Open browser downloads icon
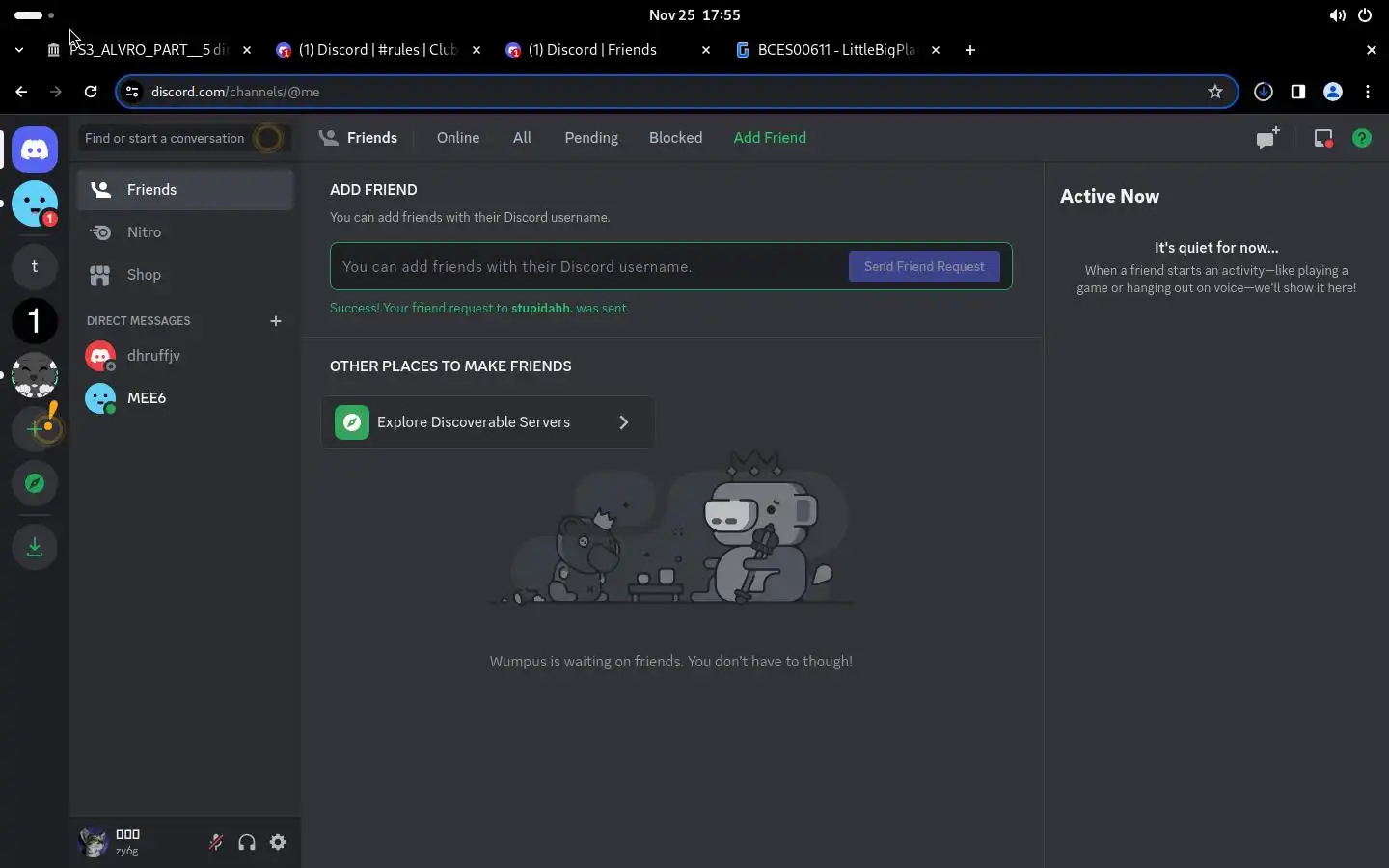Viewport: 1389px width, 868px height. click(1264, 92)
